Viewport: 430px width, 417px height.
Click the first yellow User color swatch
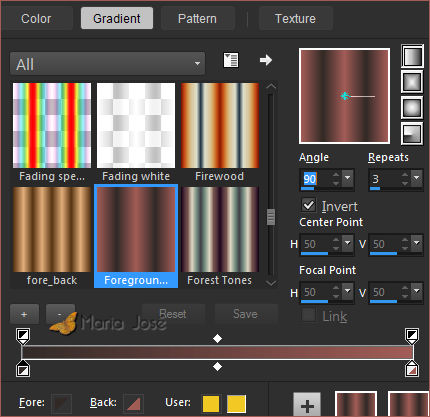[x=211, y=404]
